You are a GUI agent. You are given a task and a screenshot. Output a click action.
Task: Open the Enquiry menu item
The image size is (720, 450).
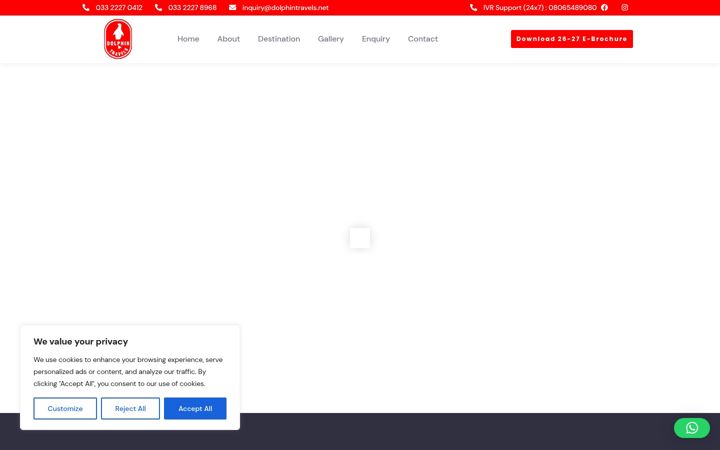coord(376,39)
